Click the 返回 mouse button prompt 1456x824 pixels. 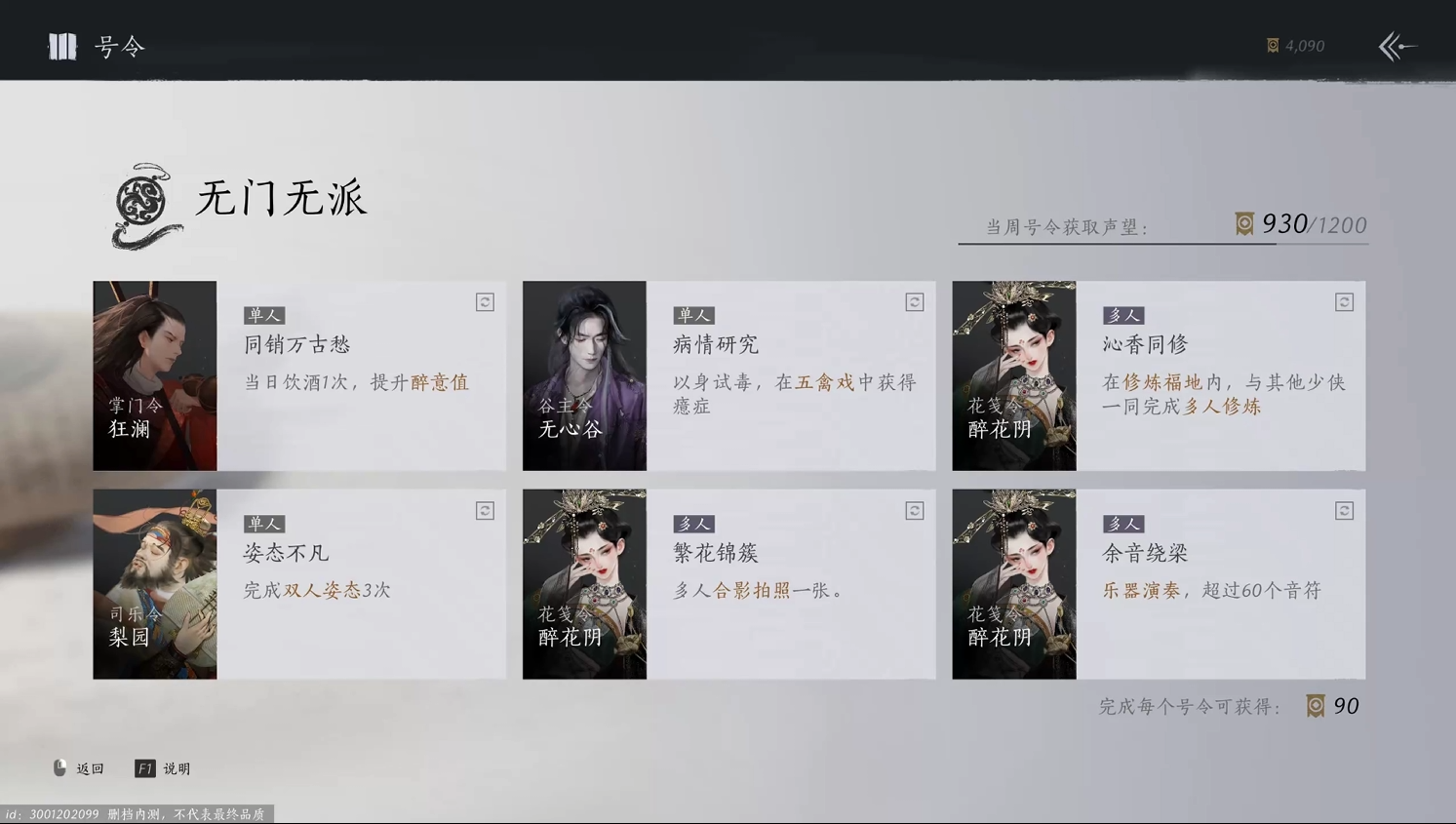78,768
